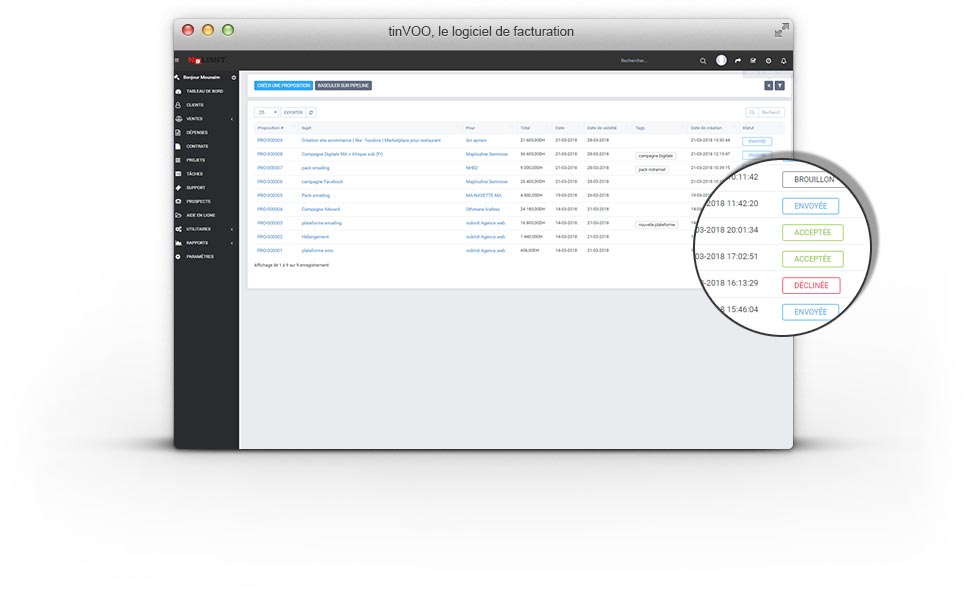The height and width of the screenshot is (602, 969).
Task: Sort by the Proposition # column header
Action: pyautogui.click(x=271, y=128)
